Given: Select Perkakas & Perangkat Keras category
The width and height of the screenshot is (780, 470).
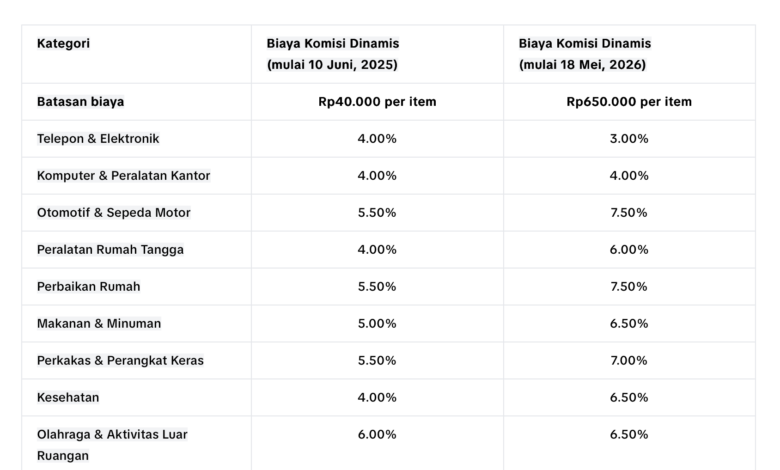Looking at the screenshot, I should 120,360.
